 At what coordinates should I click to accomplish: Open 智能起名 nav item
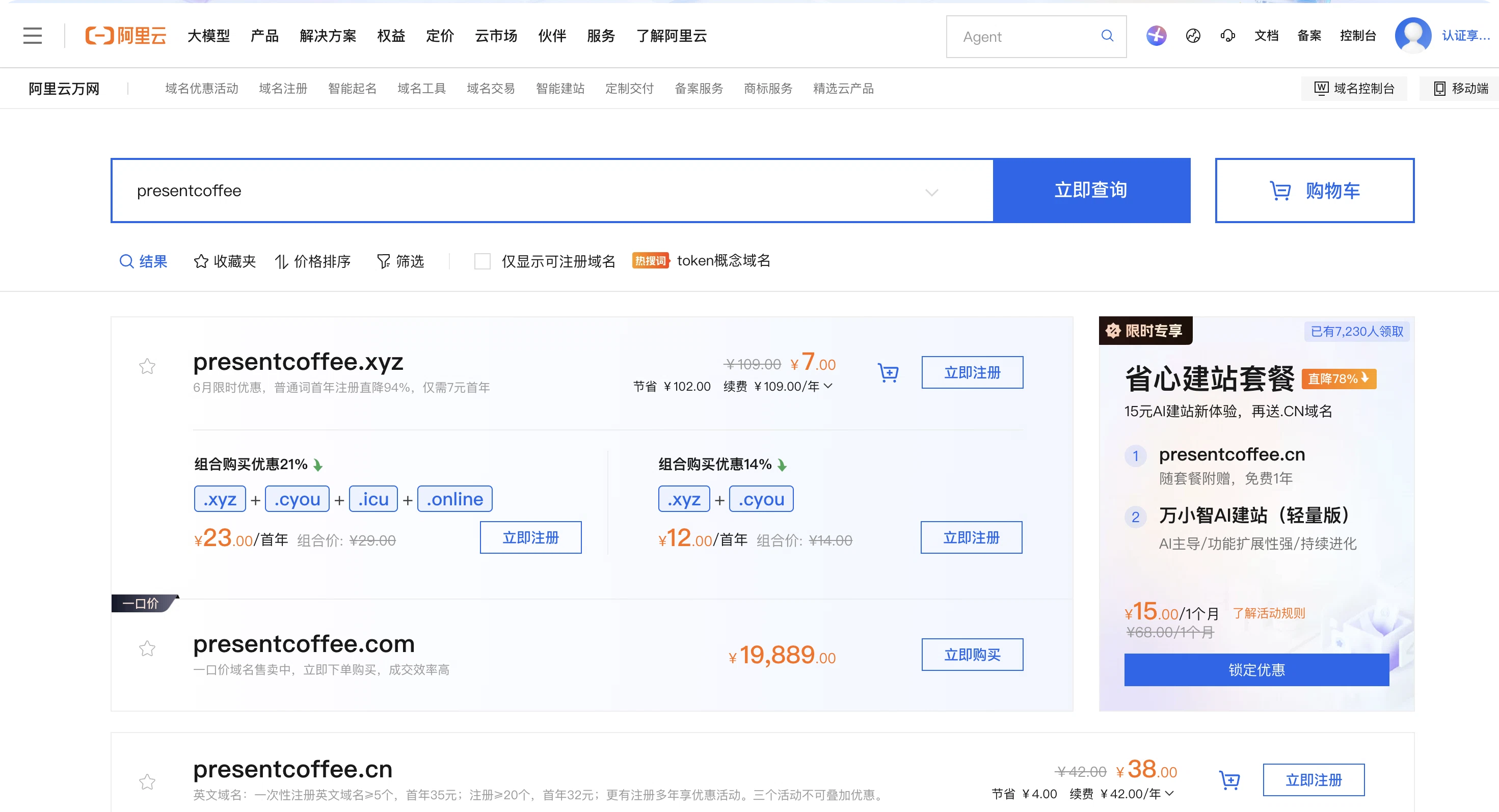[x=353, y=89]
